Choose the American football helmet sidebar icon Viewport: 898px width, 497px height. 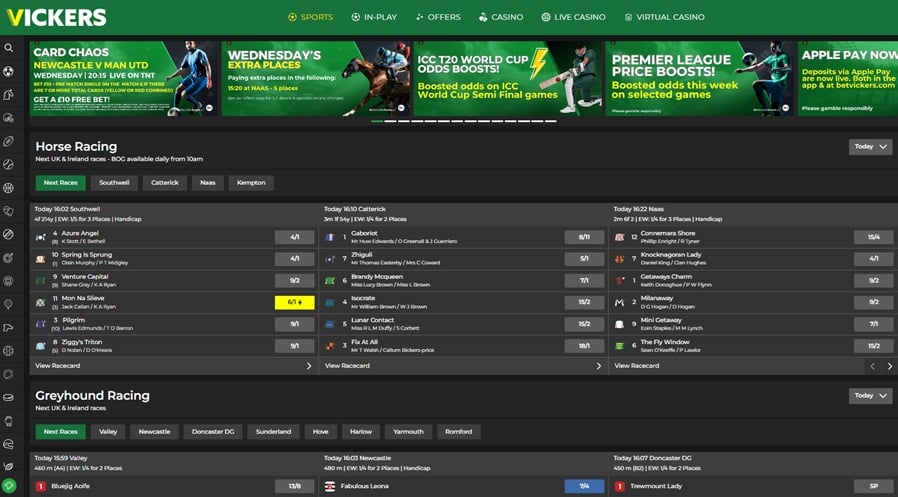click(x=9, y=118)
